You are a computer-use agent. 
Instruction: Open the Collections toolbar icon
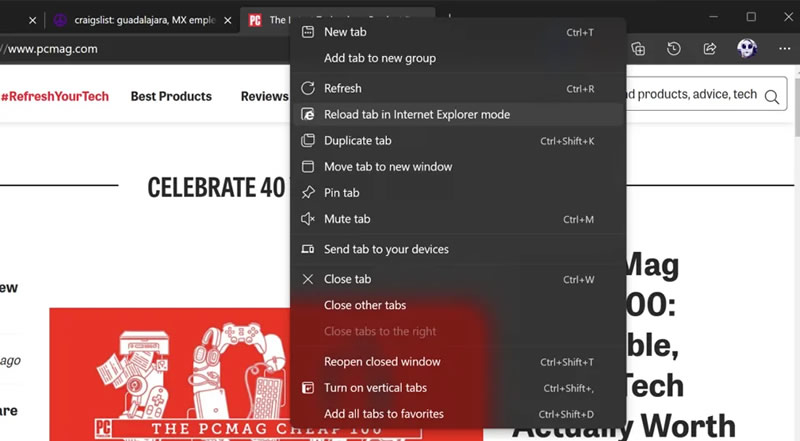639,48
